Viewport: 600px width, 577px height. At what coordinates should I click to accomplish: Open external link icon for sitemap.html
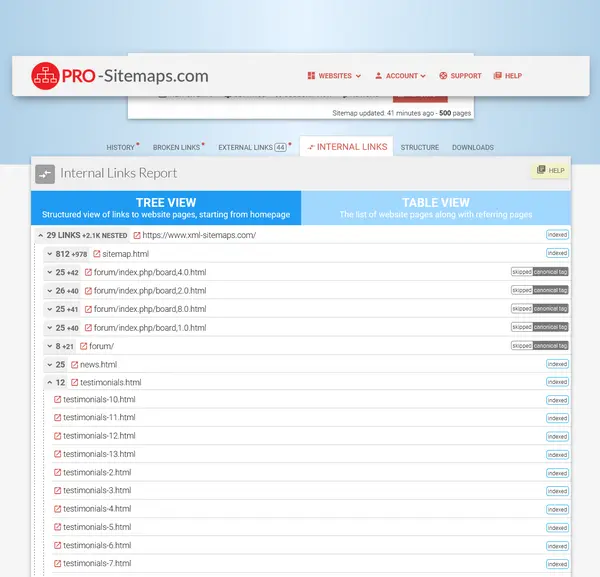(97, 254)
